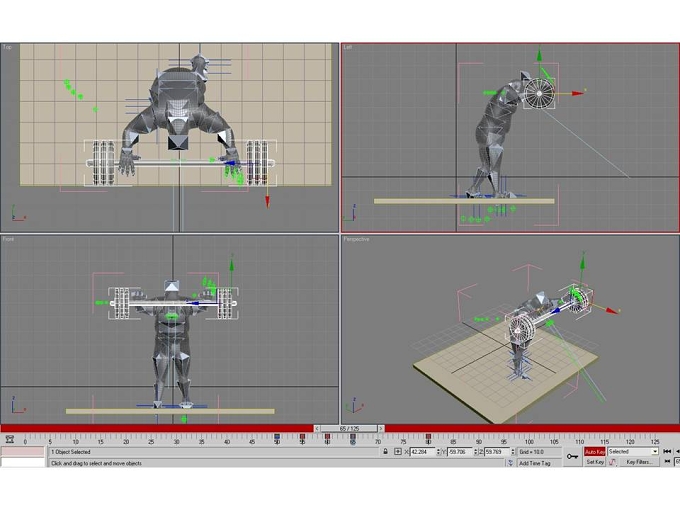Image resolution: width=680 pixels, height=510 pixels.
Task: Open the Key Filters dialog
Action: [x=639, y=462]
